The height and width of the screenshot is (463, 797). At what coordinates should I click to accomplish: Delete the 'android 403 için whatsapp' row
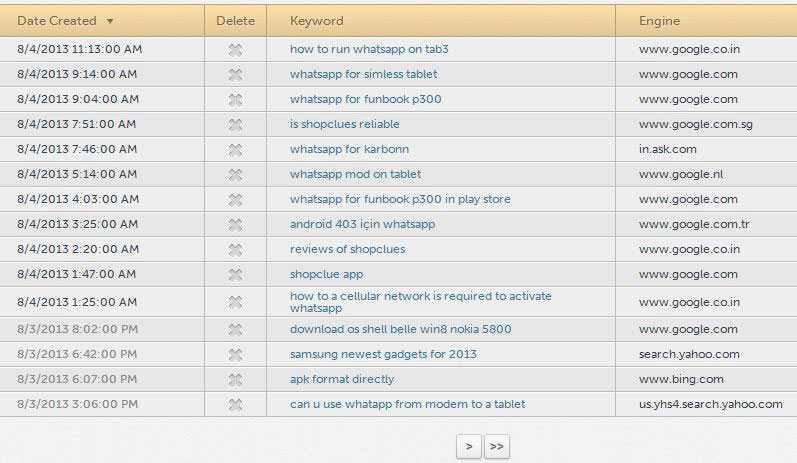(235, 225)
